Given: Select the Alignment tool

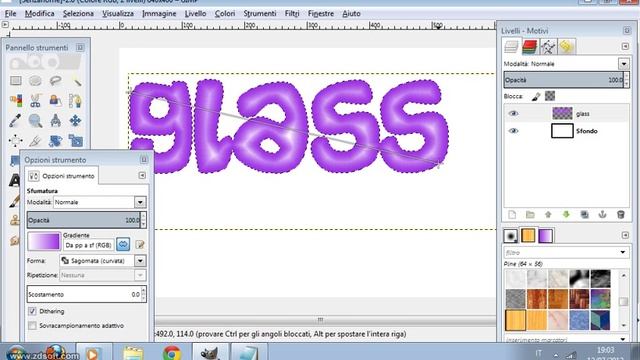Looking at the screenshot, I should (16, 140).
